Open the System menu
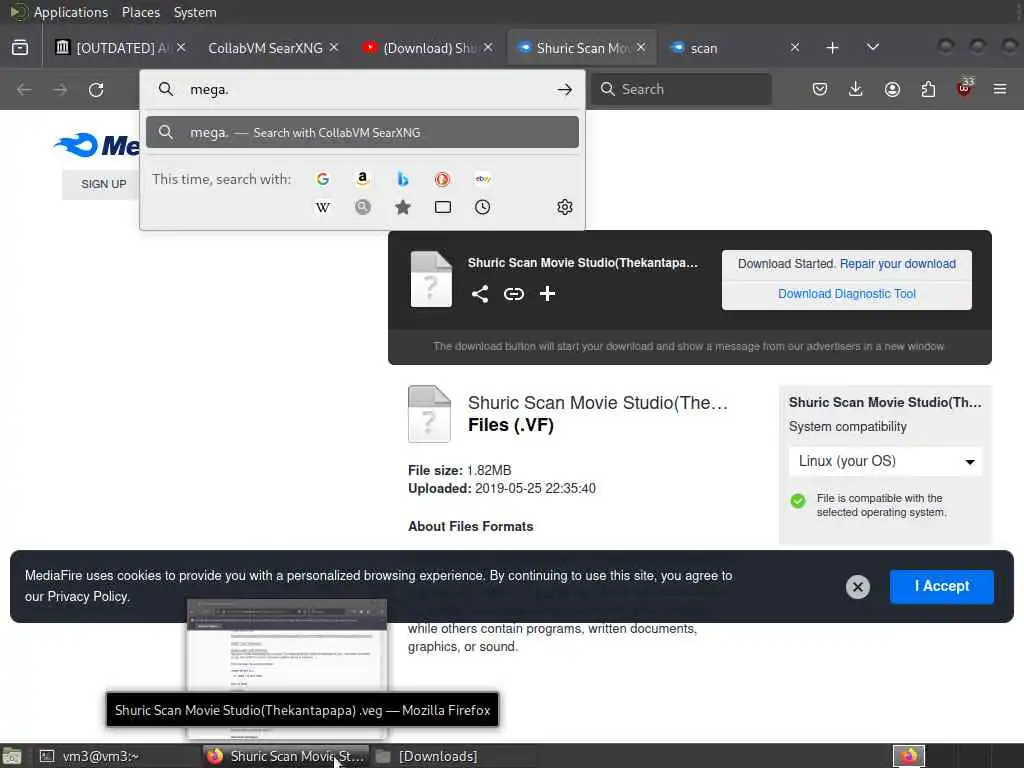This screenshot has height=768, width=1024. coord(195,12)
